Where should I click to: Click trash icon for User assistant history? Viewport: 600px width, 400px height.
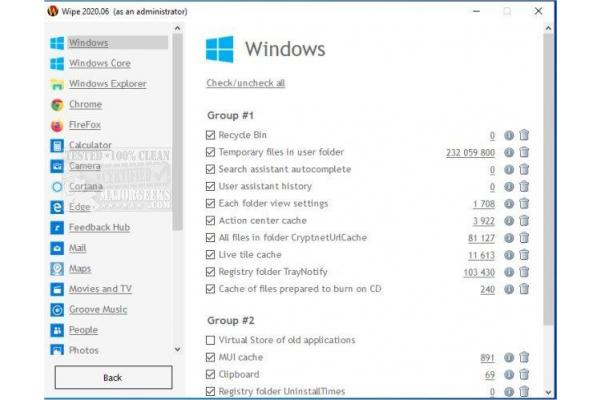524,186
